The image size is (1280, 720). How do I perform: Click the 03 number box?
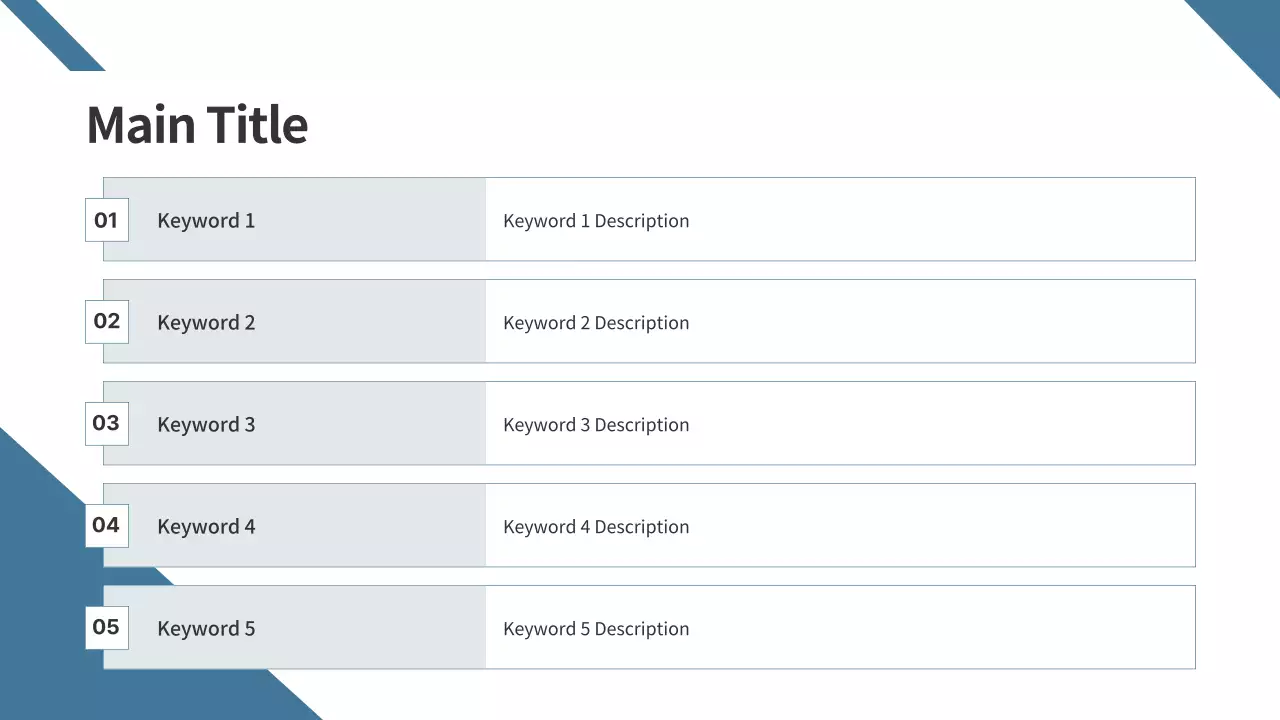(x=106, y=423)
